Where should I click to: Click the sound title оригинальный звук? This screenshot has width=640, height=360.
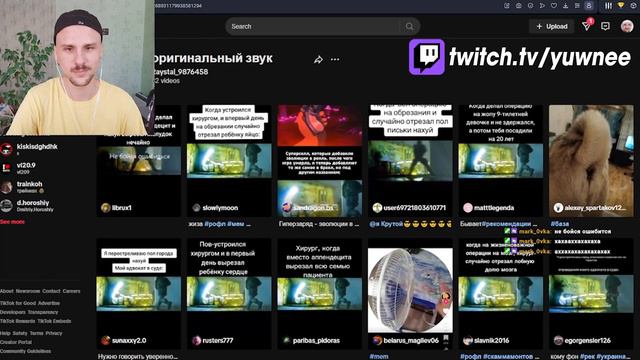tap(213, 58)
